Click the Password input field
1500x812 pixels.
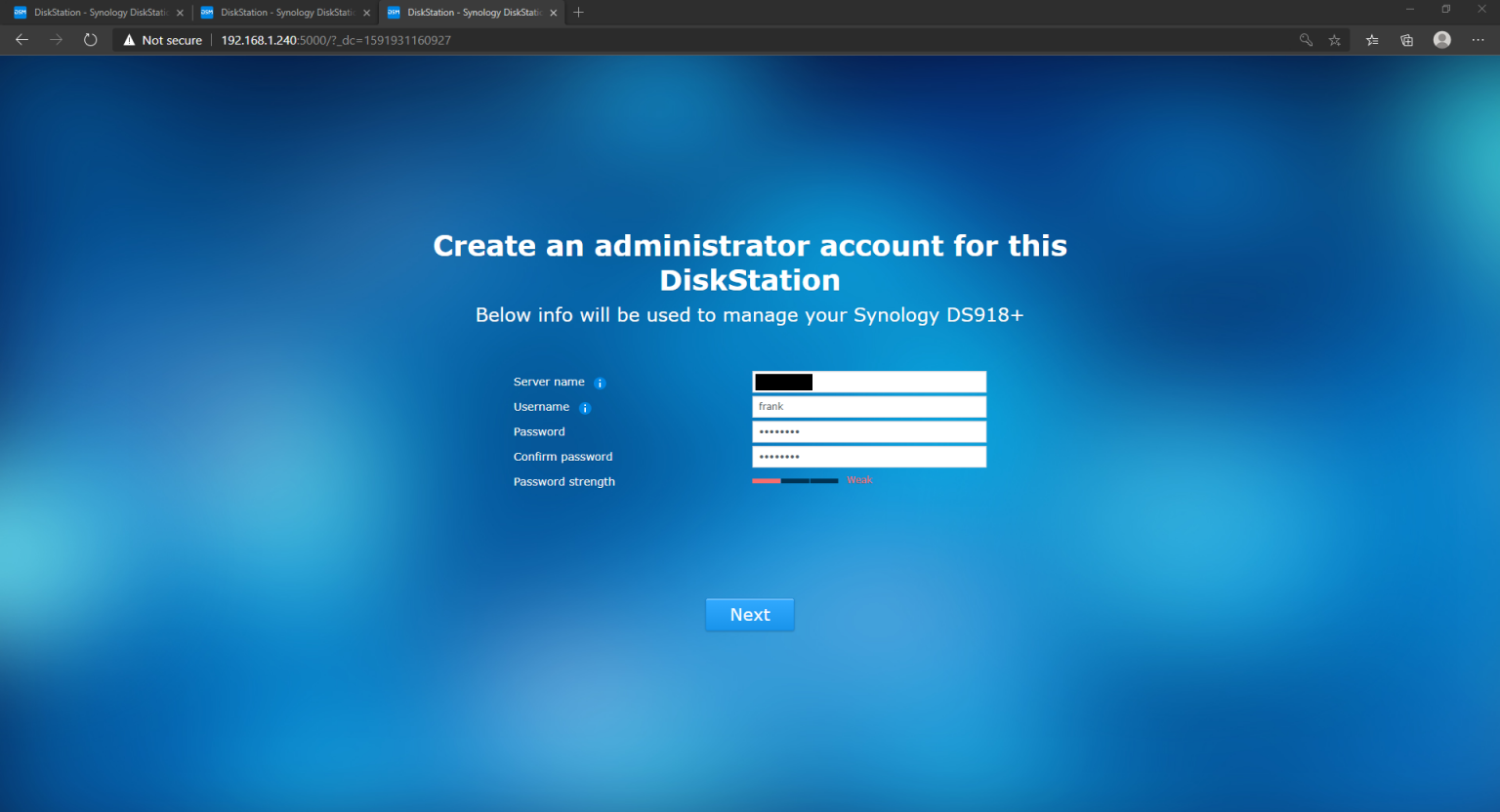[x=868, y=430]
